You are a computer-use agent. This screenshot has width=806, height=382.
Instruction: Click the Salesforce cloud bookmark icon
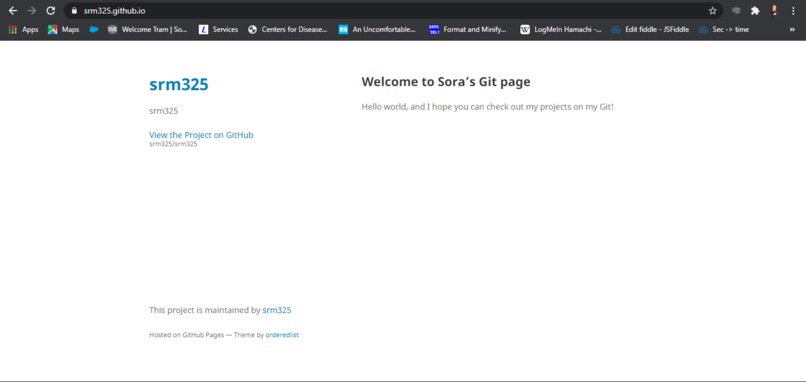(94, 29)
